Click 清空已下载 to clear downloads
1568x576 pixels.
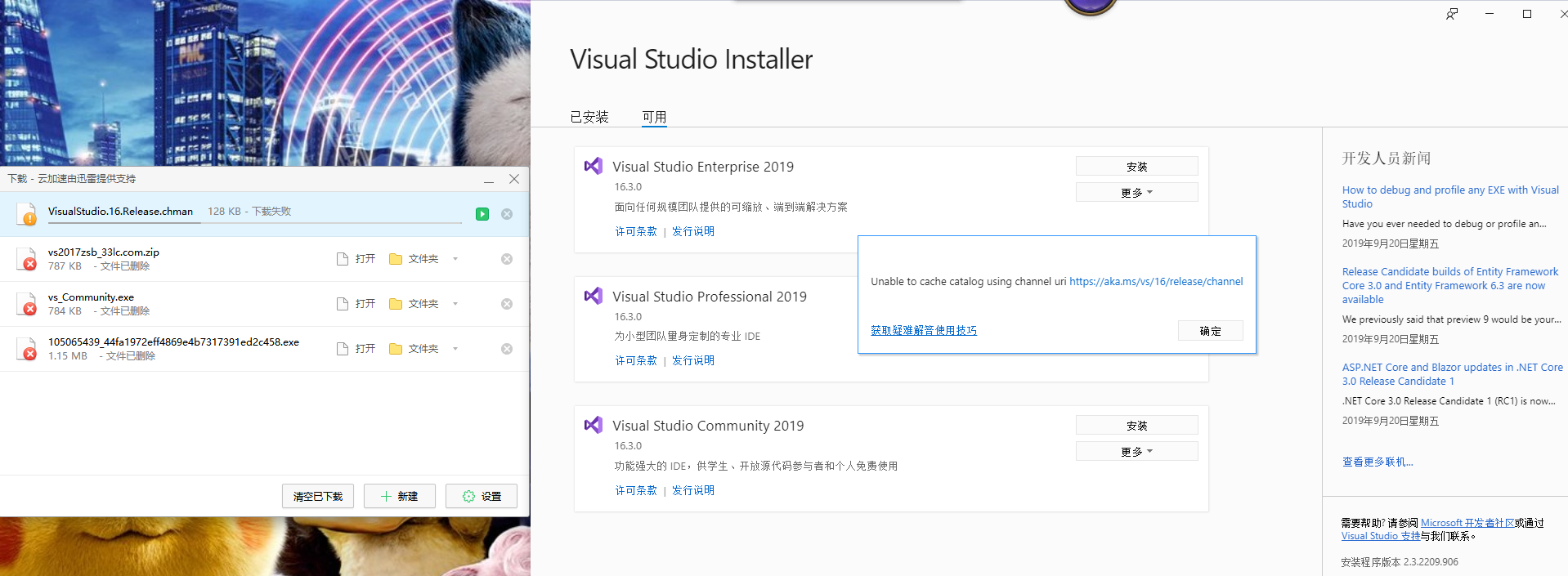click(318, 496)
